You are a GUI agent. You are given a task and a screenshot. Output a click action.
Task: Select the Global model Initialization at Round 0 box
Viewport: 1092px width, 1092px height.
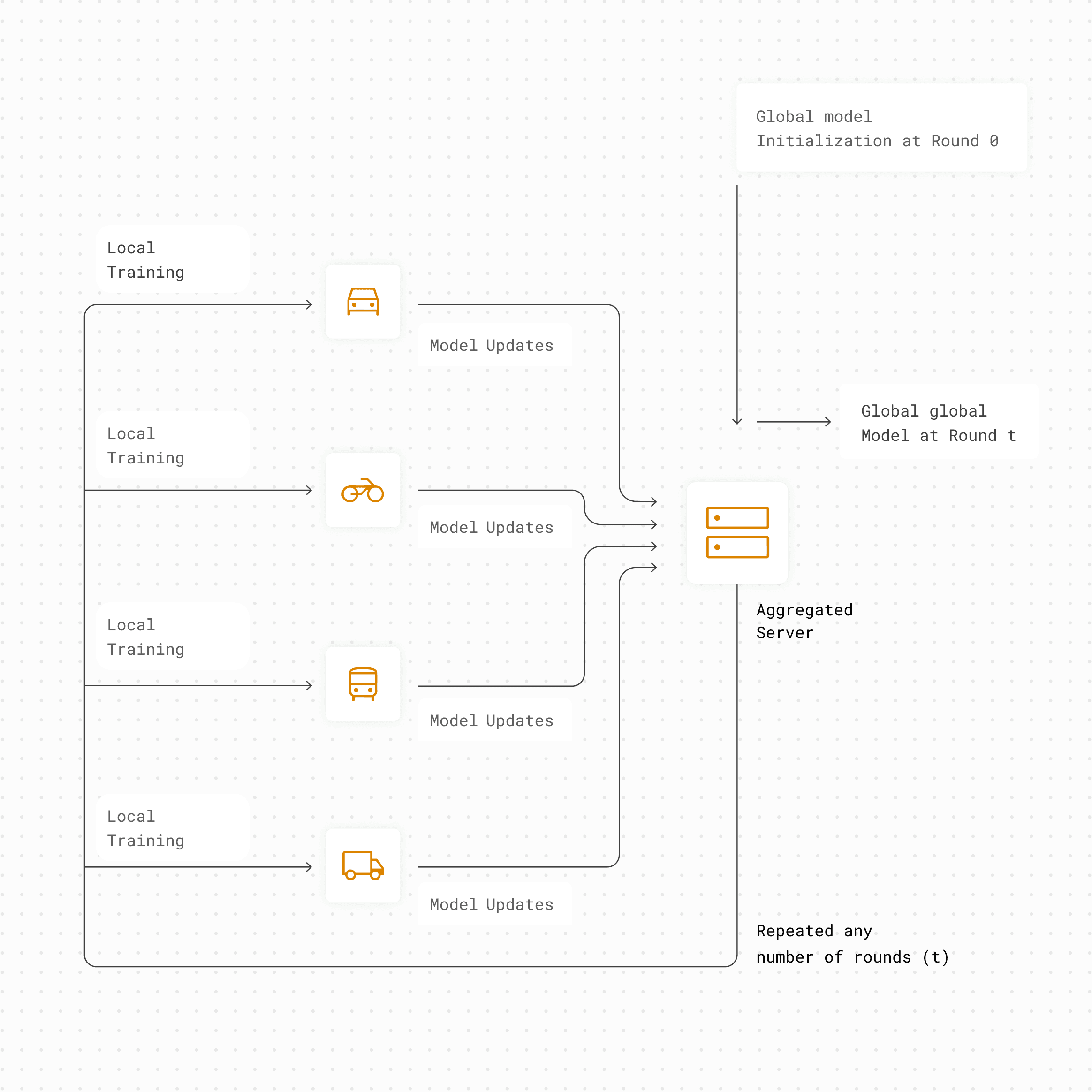(x=882, y=128)
